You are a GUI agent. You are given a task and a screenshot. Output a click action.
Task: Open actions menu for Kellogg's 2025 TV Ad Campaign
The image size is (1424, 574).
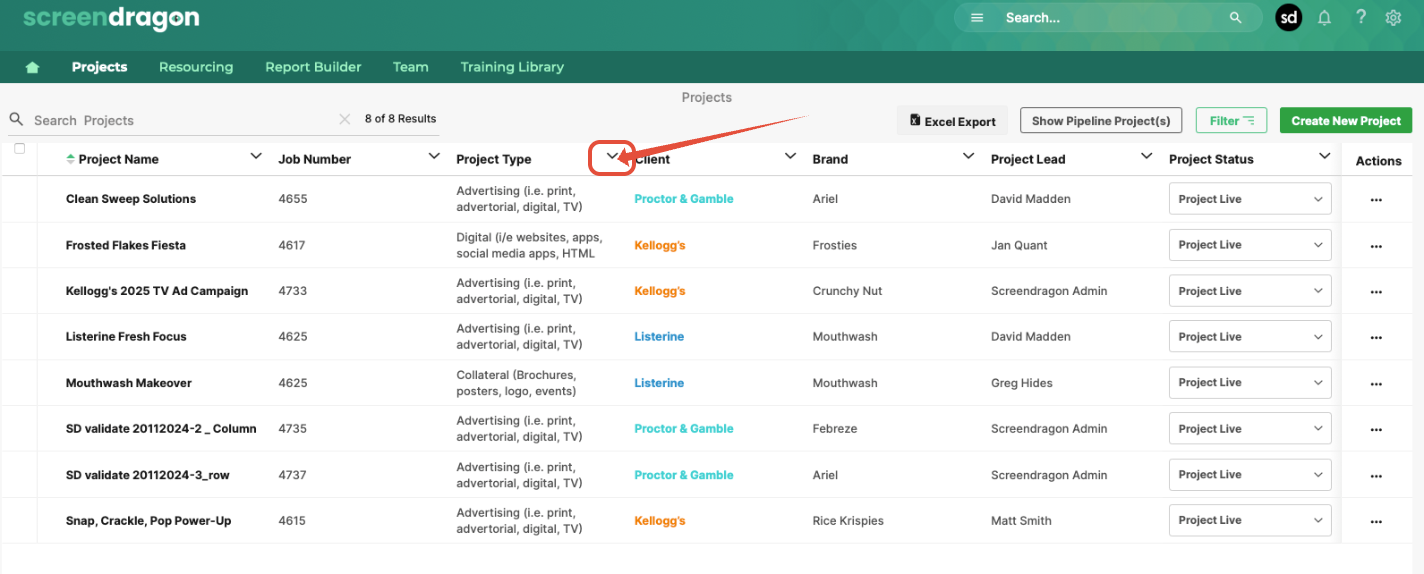pos(1376,291)
